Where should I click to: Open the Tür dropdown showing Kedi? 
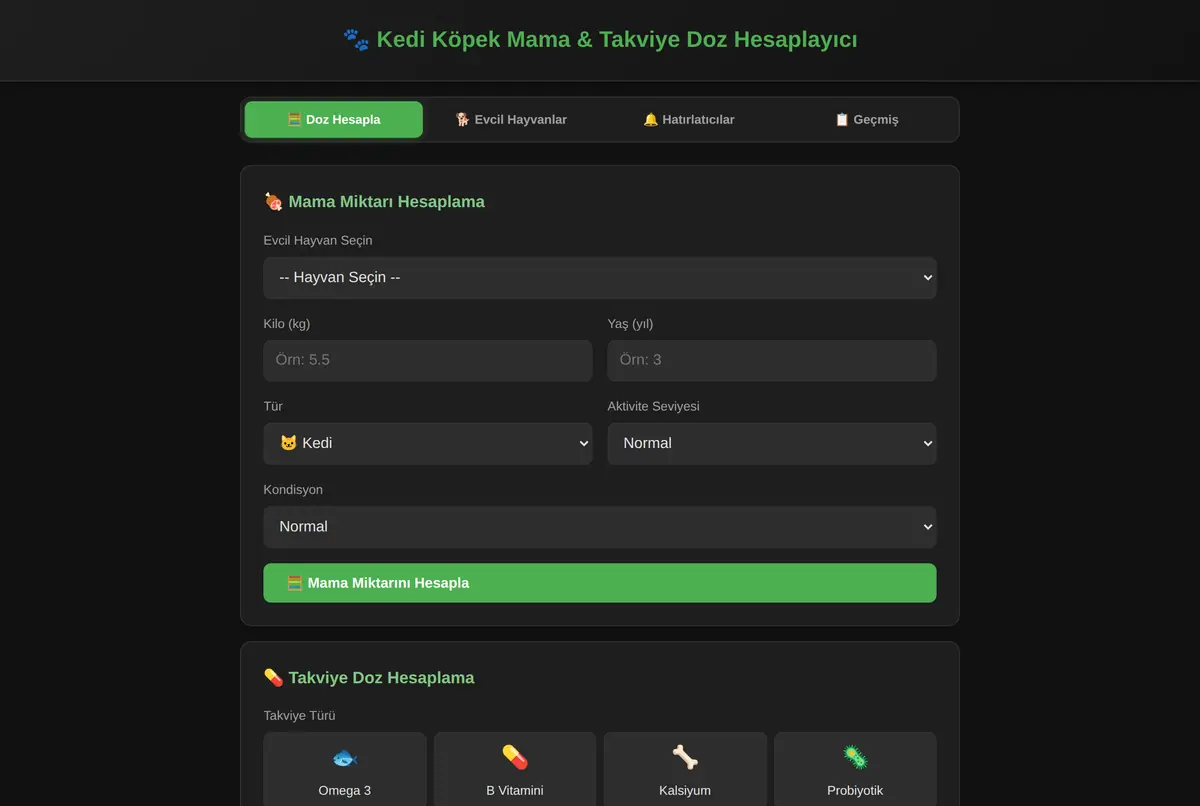pyautogui.click(x=428, y=444)
